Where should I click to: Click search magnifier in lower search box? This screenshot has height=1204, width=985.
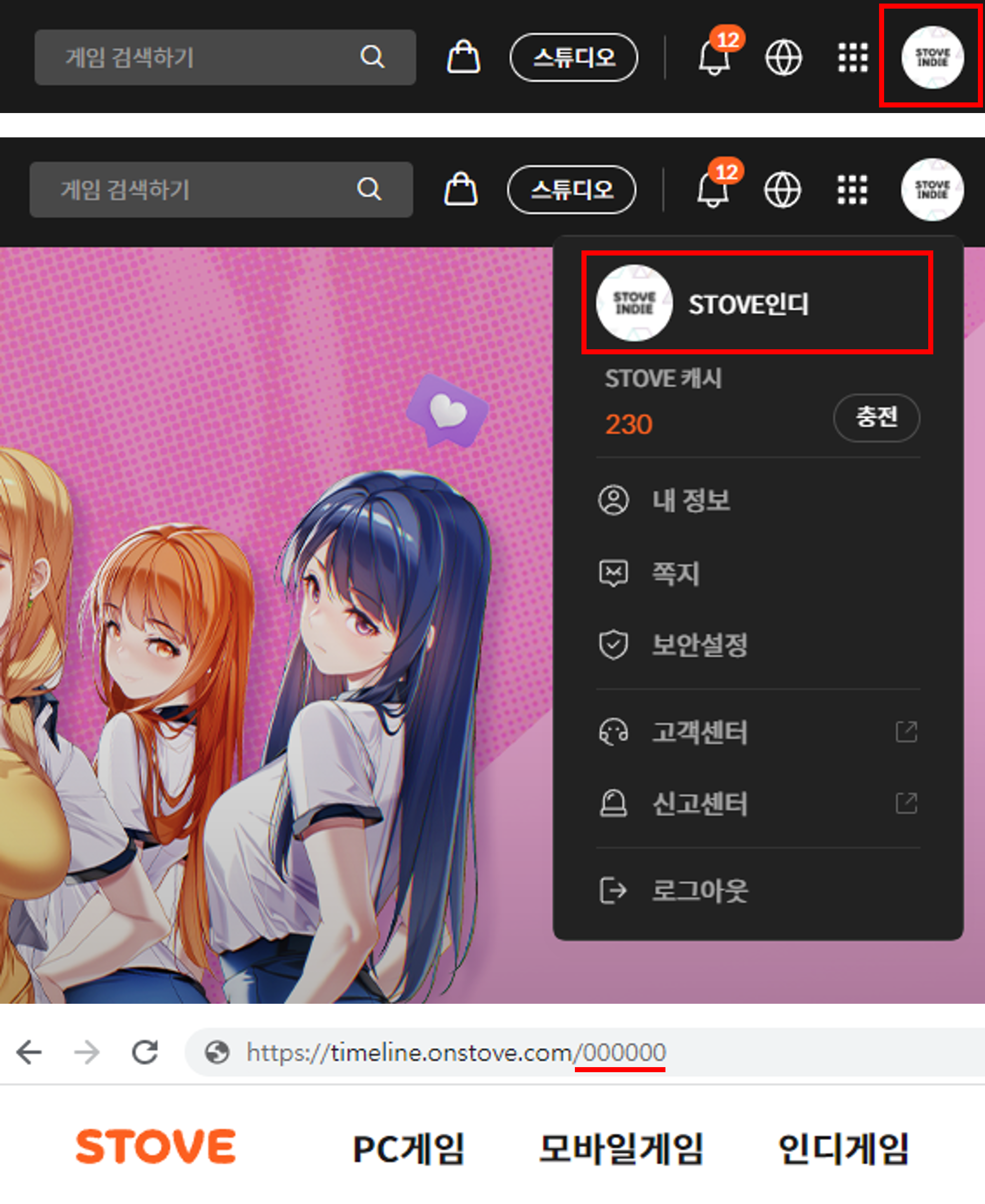tap(370, 189)
